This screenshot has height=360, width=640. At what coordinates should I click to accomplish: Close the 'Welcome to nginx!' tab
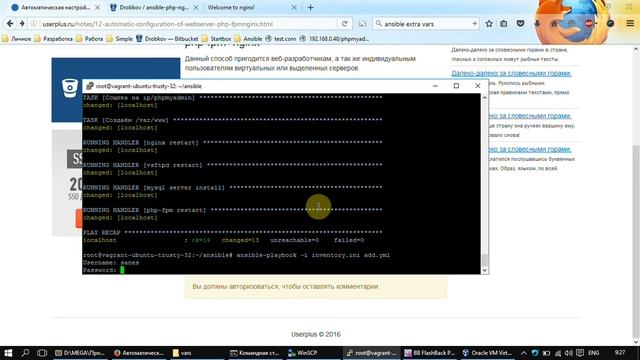pos(294,7)
